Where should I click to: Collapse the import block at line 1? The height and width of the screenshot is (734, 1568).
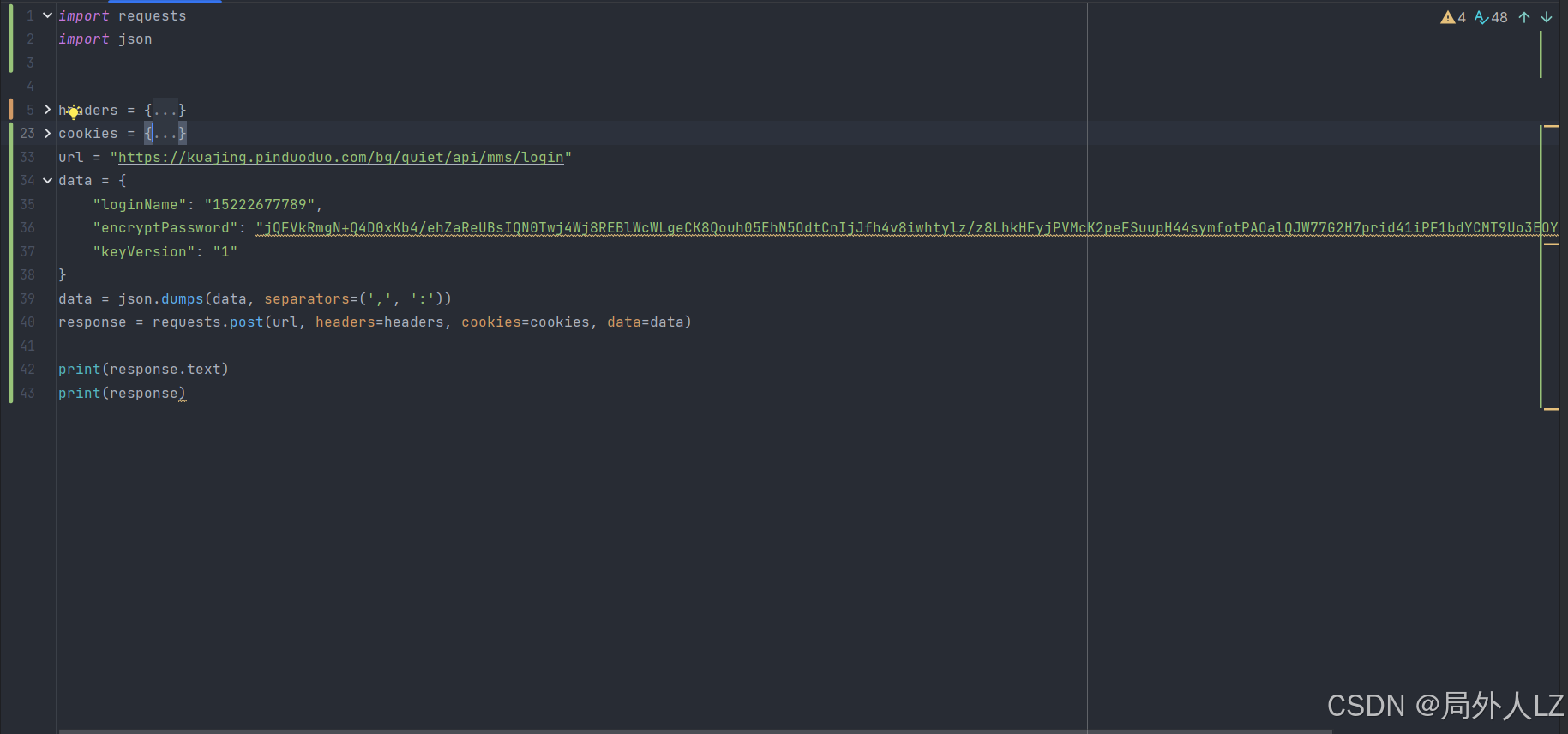pos(47,15)
